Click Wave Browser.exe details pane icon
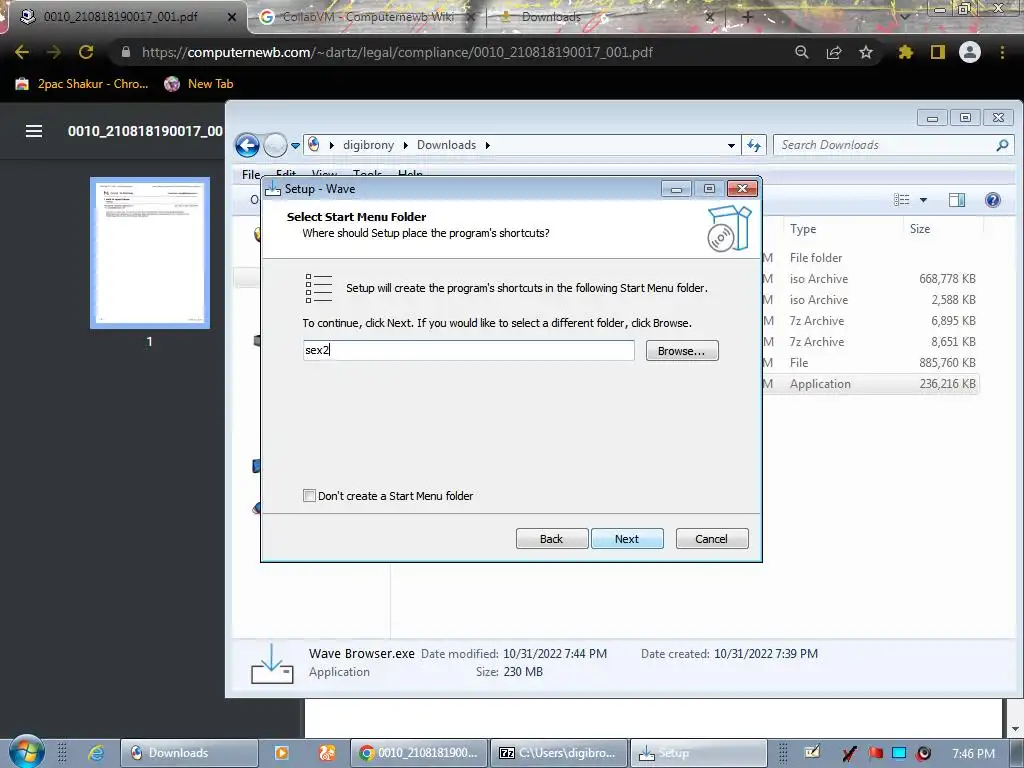The height and width of the screenshot is (768, 1024). [x=272, y=664]
